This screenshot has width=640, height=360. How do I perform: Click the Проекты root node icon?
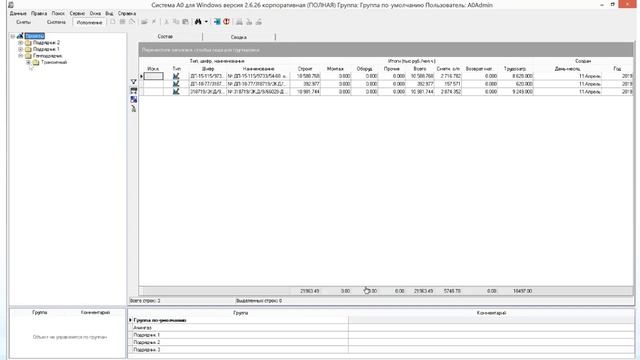pyautogui.click(x=20, y=36)
